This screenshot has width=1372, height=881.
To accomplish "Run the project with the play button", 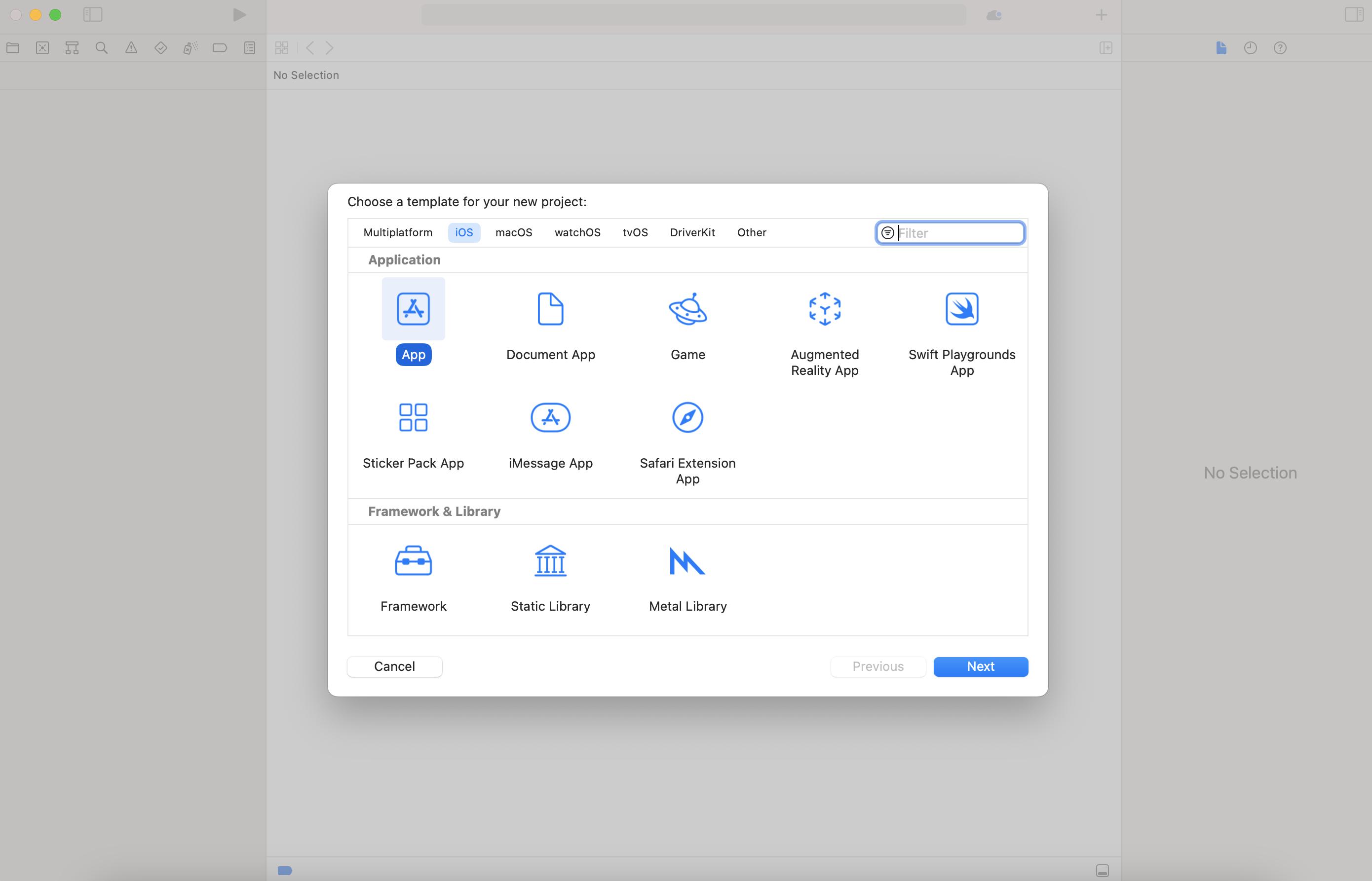I will (x=239, y=15).
